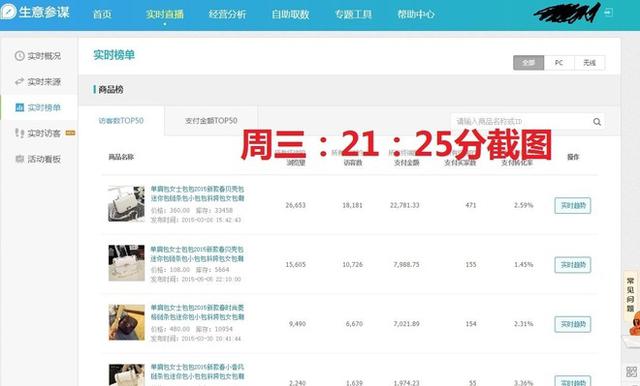Click visitor count 6,670
This screenshot has width=640, height=386.
(x=354, y=324)
